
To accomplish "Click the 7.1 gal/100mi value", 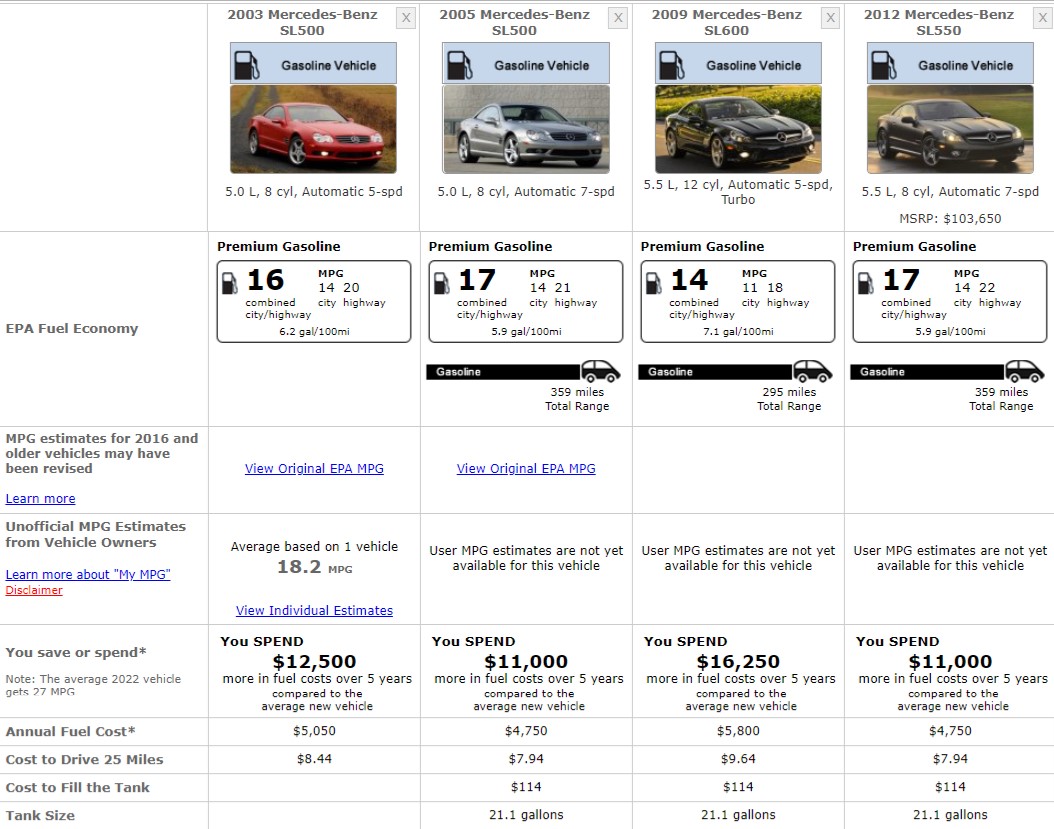I will point(738,331).
